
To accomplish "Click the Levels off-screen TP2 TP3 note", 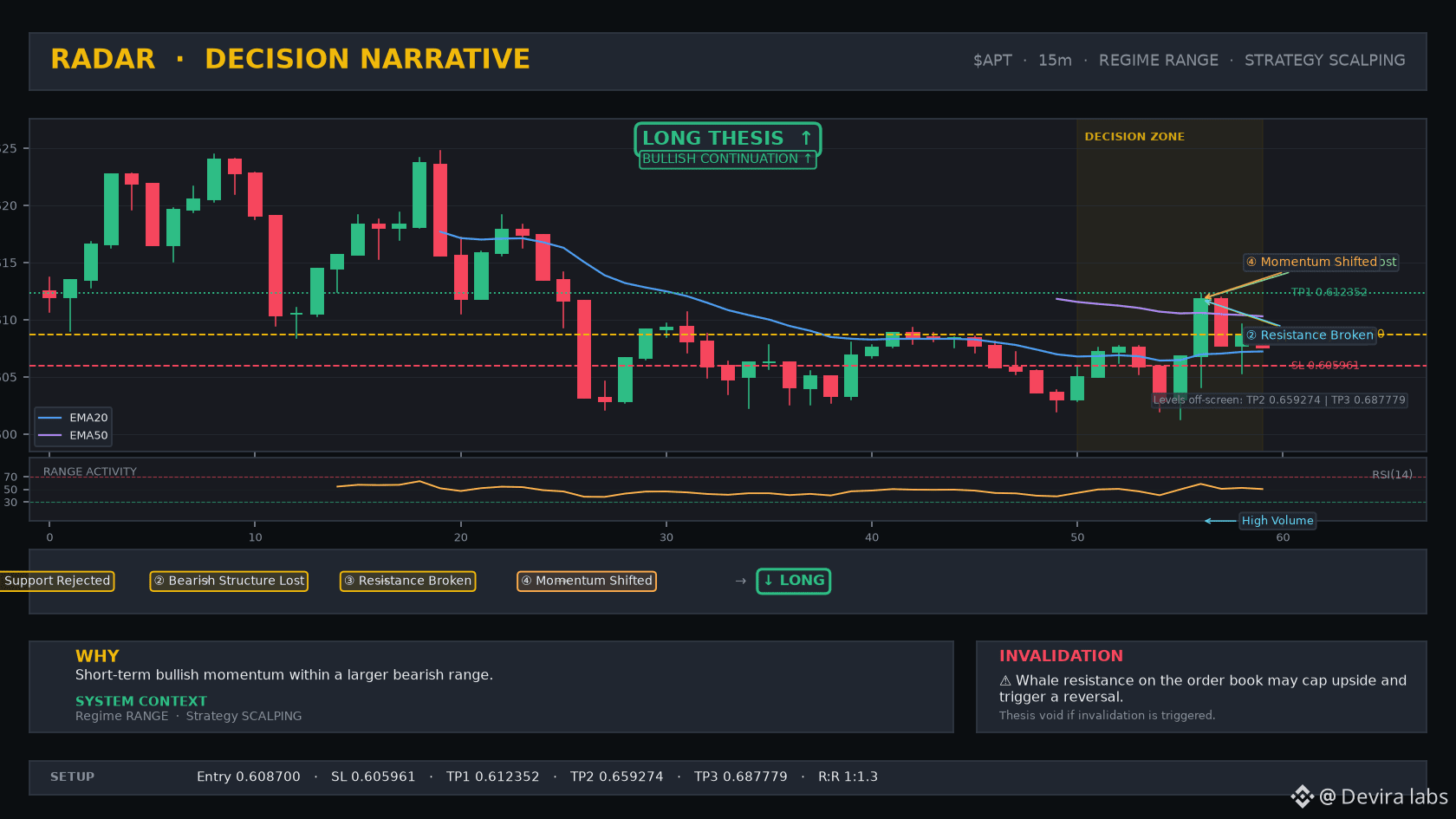I will 1279,400.
